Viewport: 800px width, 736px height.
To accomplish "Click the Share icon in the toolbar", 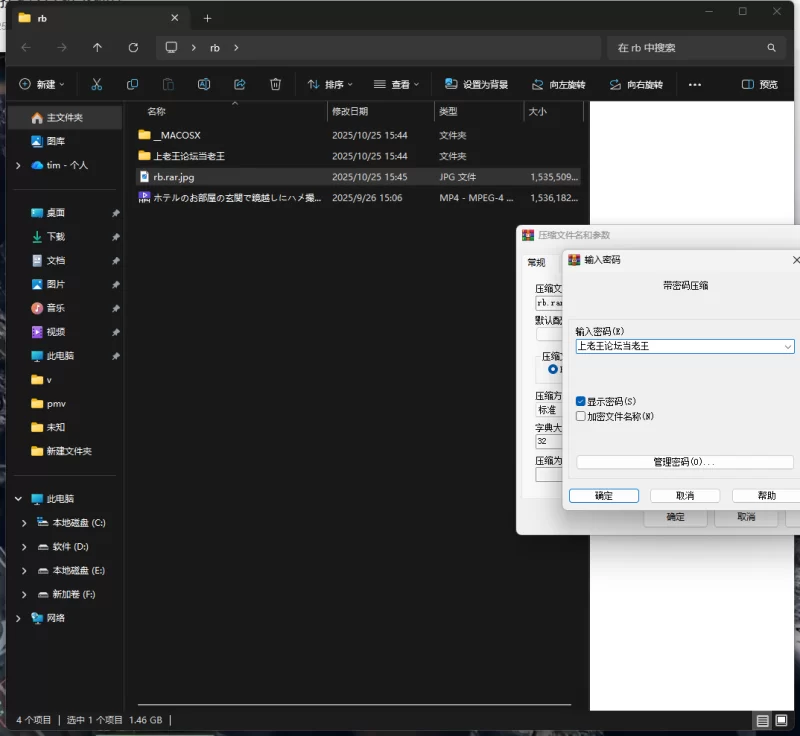I will [240, 85].
